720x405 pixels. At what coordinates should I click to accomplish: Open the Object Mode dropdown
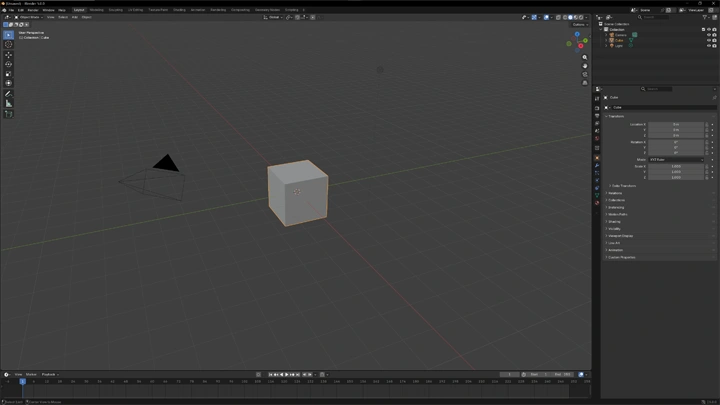pyautogui.click(x=28, y=17)
